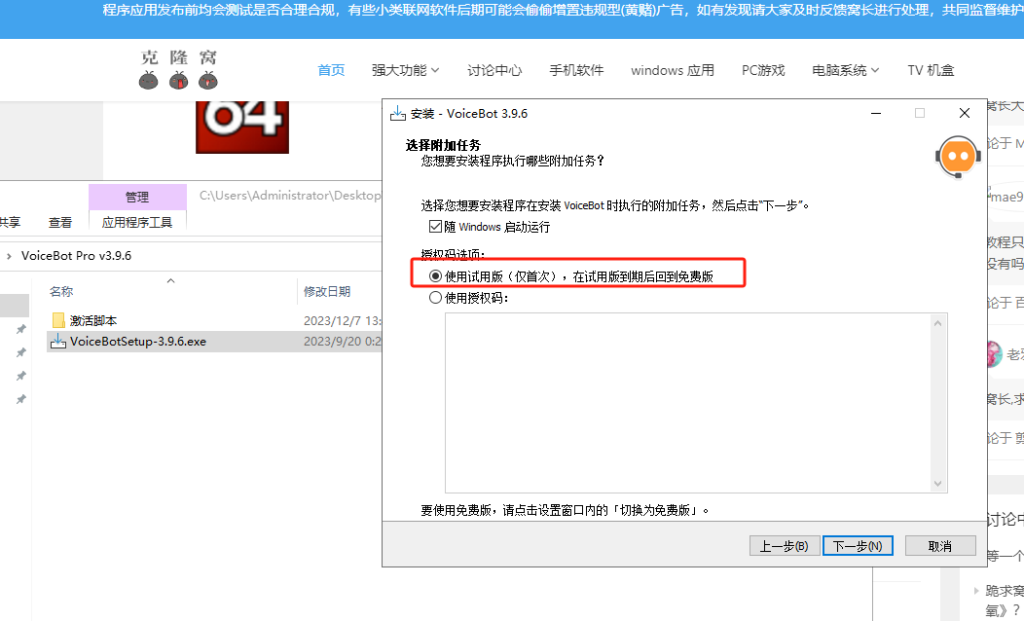Click the 下一步(N) button
This screenshot has width=1024, height=621.
point(857,546)
